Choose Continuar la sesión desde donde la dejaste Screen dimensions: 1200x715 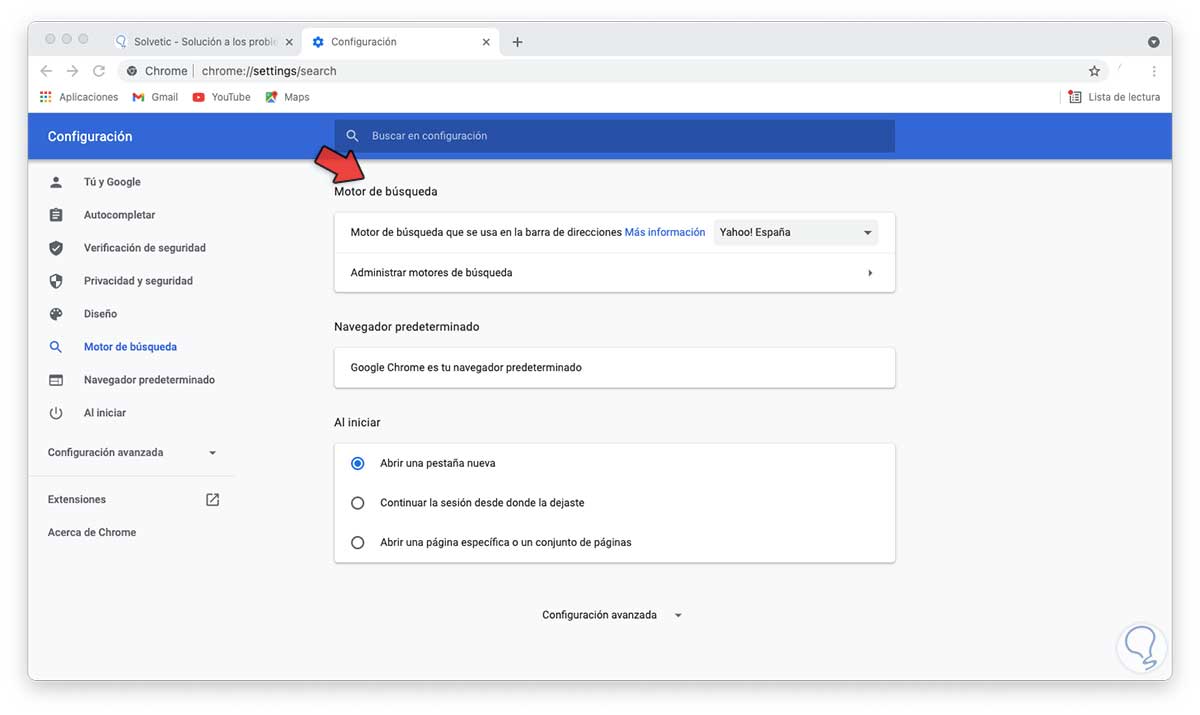(357, 503)
